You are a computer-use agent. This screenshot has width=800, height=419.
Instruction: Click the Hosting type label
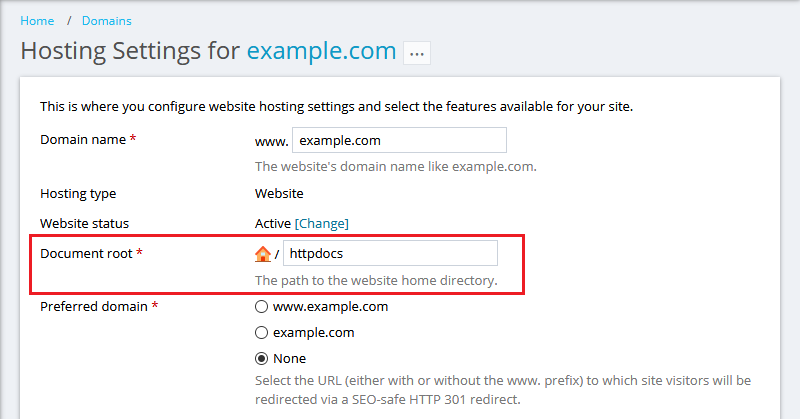[78, 194]
